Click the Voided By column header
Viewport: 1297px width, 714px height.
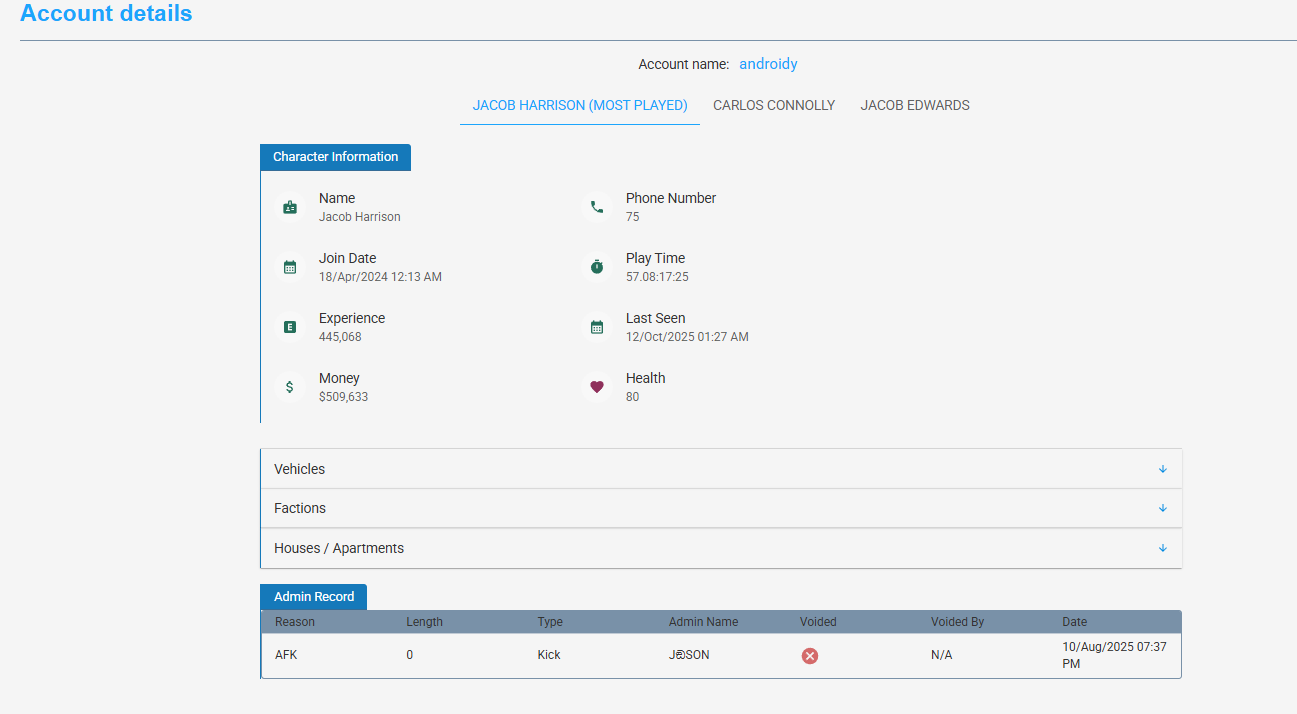[x=957, y=622]
